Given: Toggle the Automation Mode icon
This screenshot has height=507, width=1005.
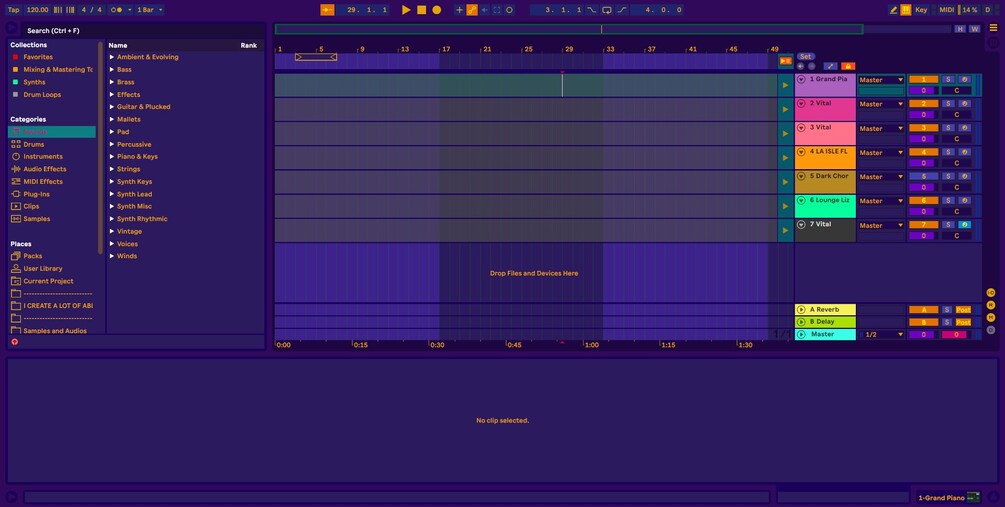Looking at the screenshot, I should coord(830,66).
